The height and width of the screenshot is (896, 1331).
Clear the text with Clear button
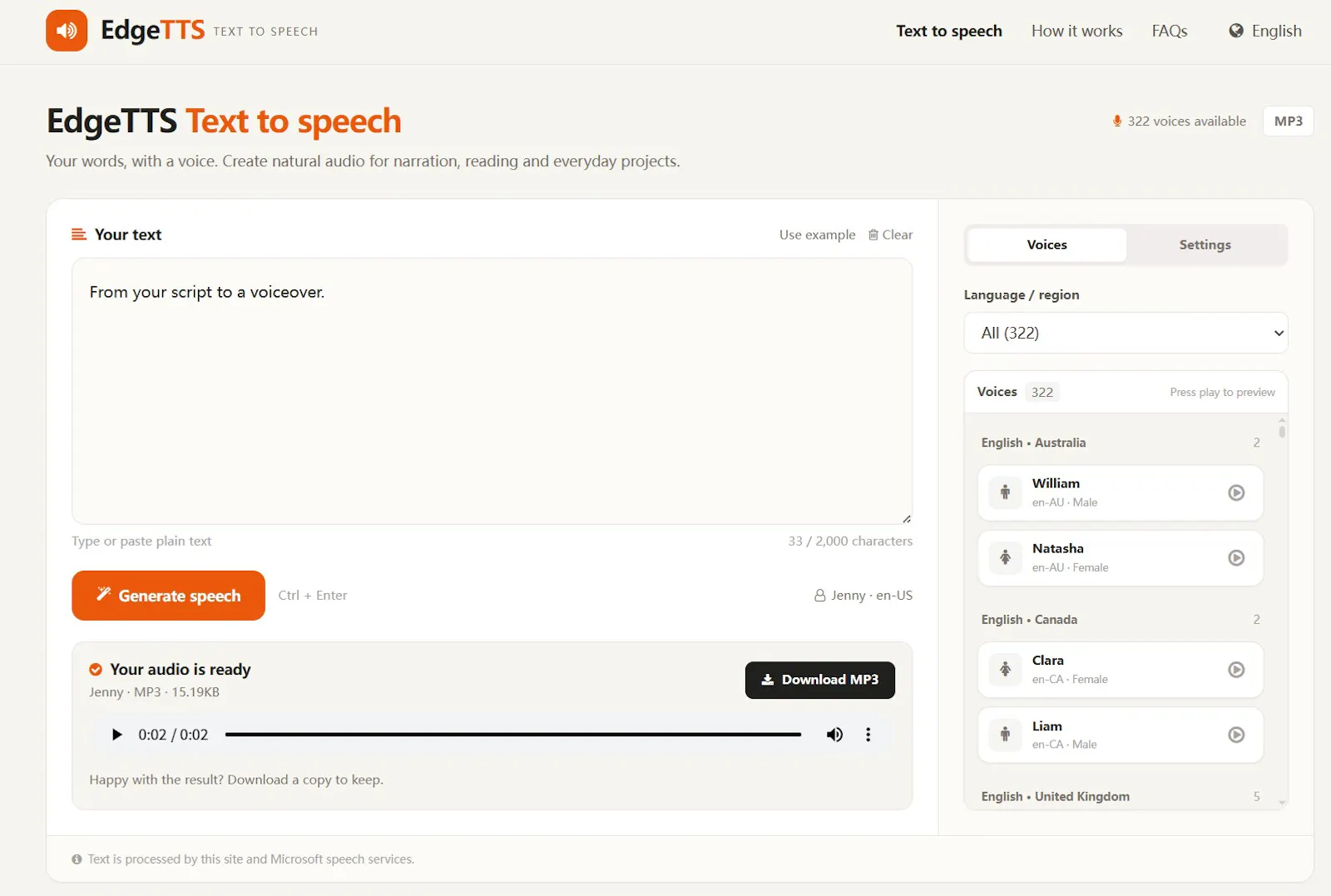pos(890,235)
